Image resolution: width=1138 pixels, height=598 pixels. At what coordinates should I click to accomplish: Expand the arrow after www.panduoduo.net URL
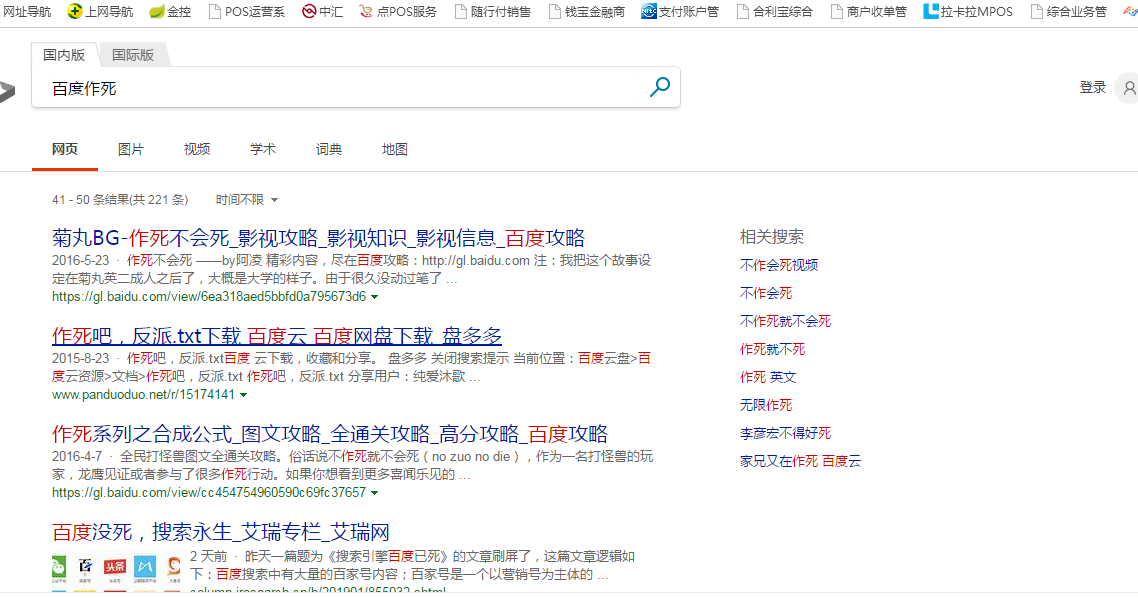[243, 395]
